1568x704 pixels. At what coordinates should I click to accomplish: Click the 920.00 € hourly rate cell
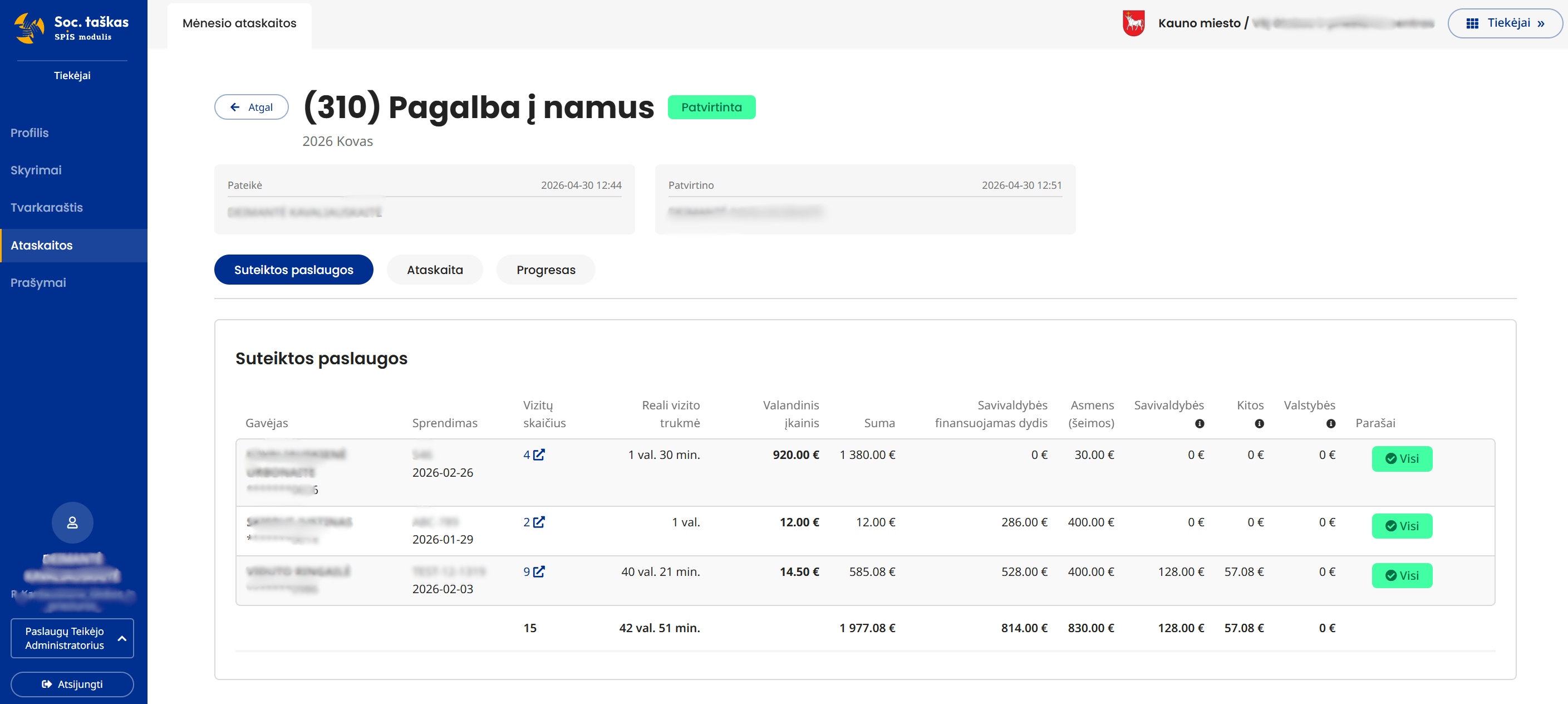pyautogui.click(x=795, y=455)
